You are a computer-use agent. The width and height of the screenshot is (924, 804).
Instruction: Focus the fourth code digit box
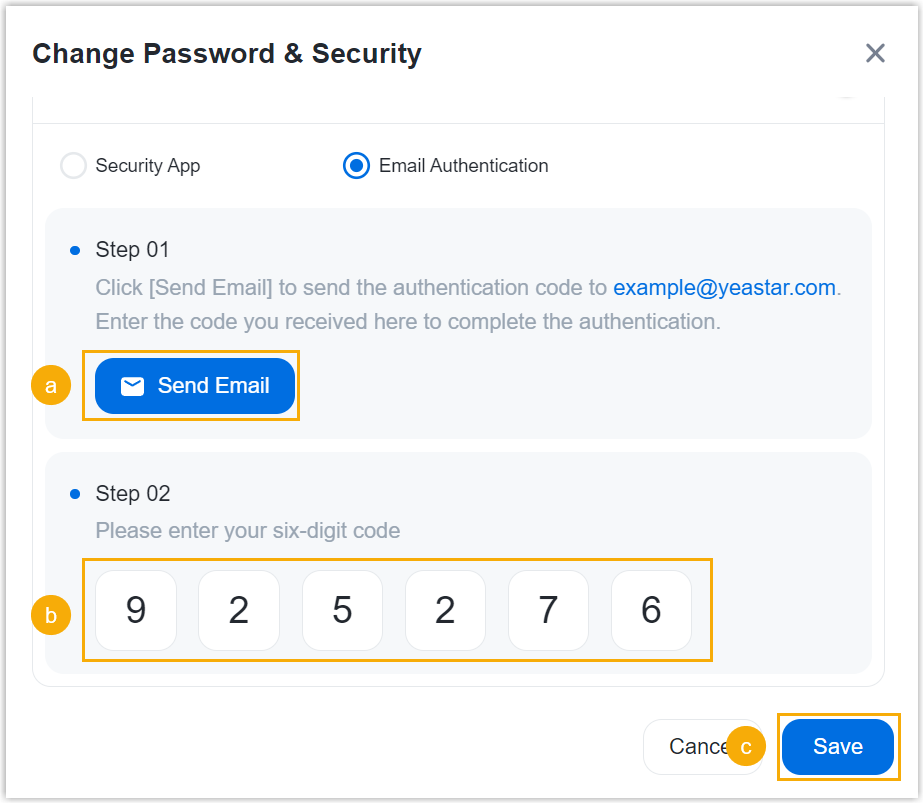(445, 610)
